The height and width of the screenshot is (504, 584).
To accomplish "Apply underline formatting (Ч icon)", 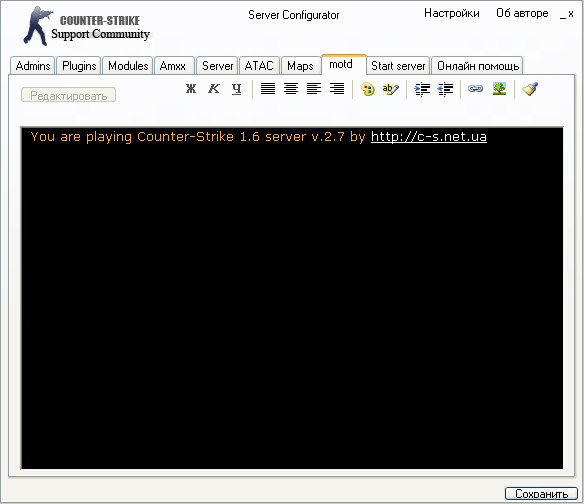I will pyautogui.click(x=237, y=89).
